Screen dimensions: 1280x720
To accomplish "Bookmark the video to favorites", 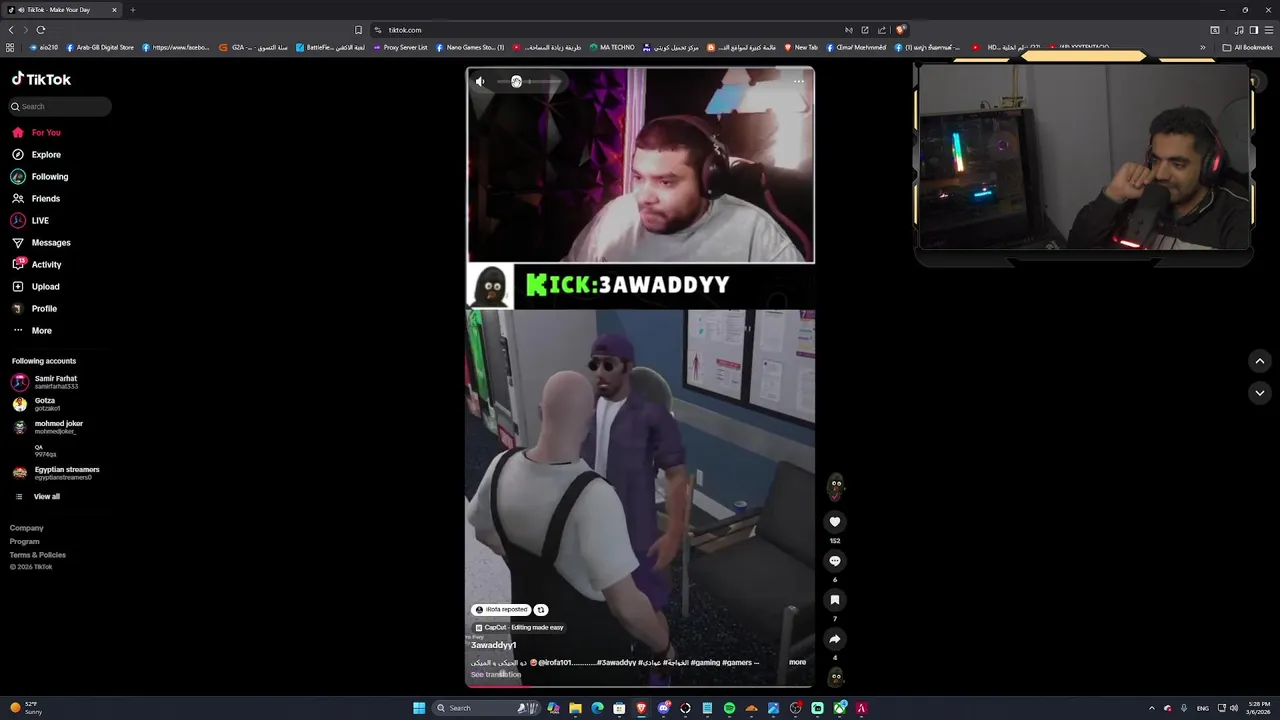I will [835, 600].
